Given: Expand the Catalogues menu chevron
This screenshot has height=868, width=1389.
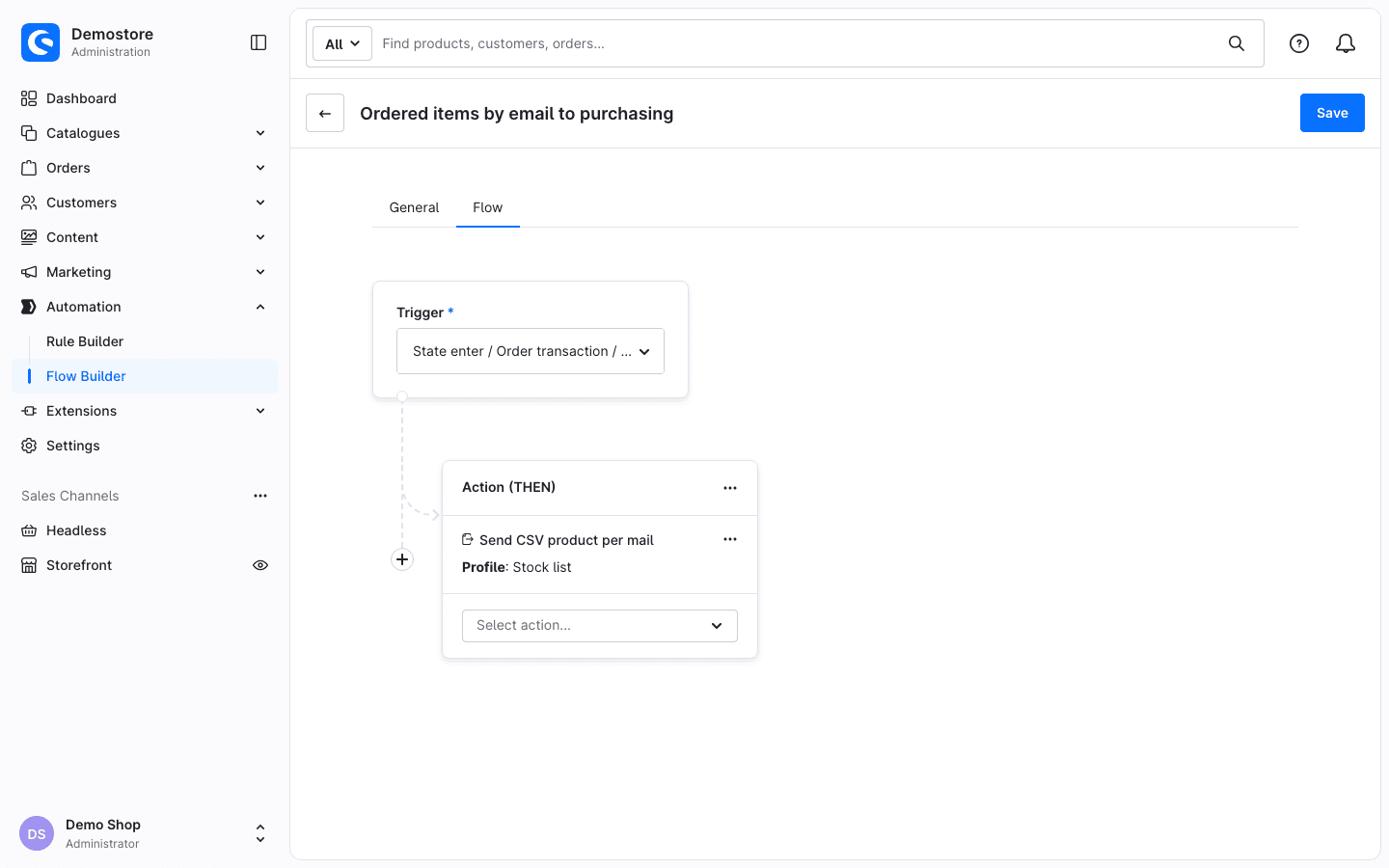Looking at the screenshot, I should (260, 133).
